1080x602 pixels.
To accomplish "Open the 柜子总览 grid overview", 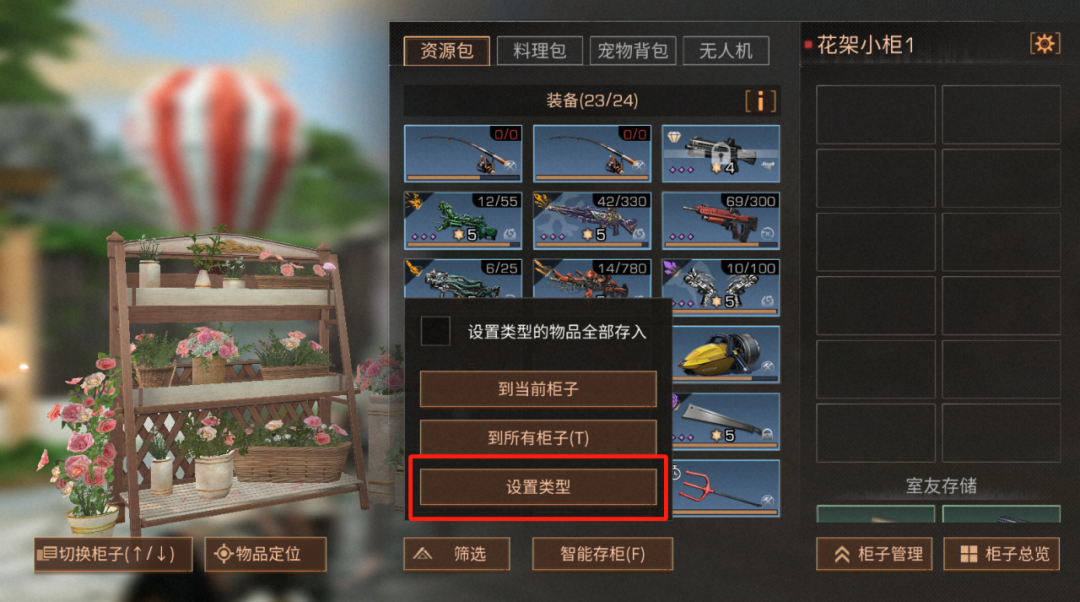I will (1001, 554).
